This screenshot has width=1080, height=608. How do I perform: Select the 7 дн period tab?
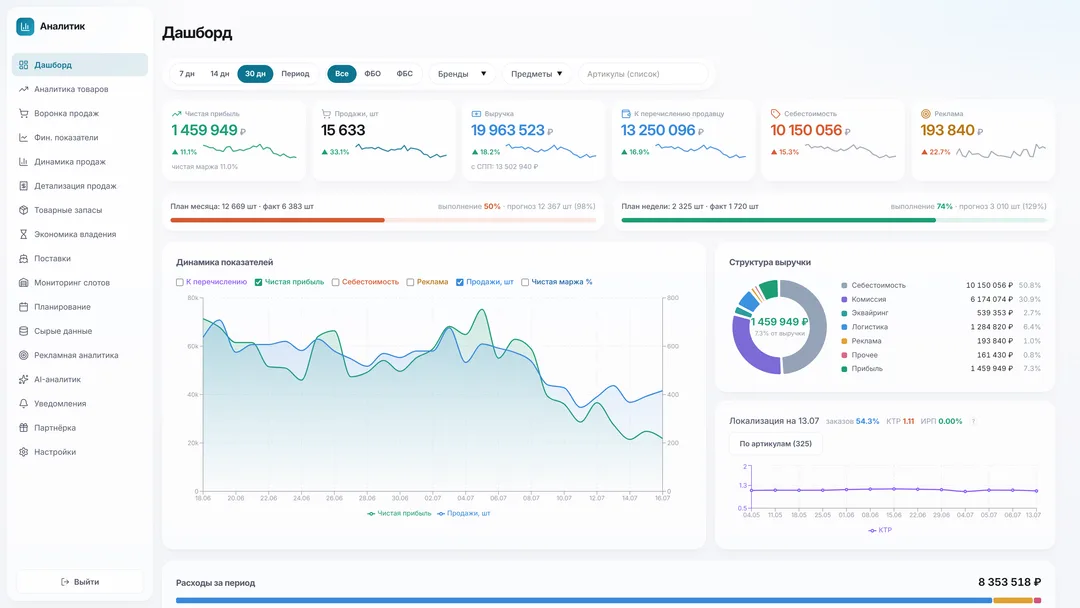[187, 74]
